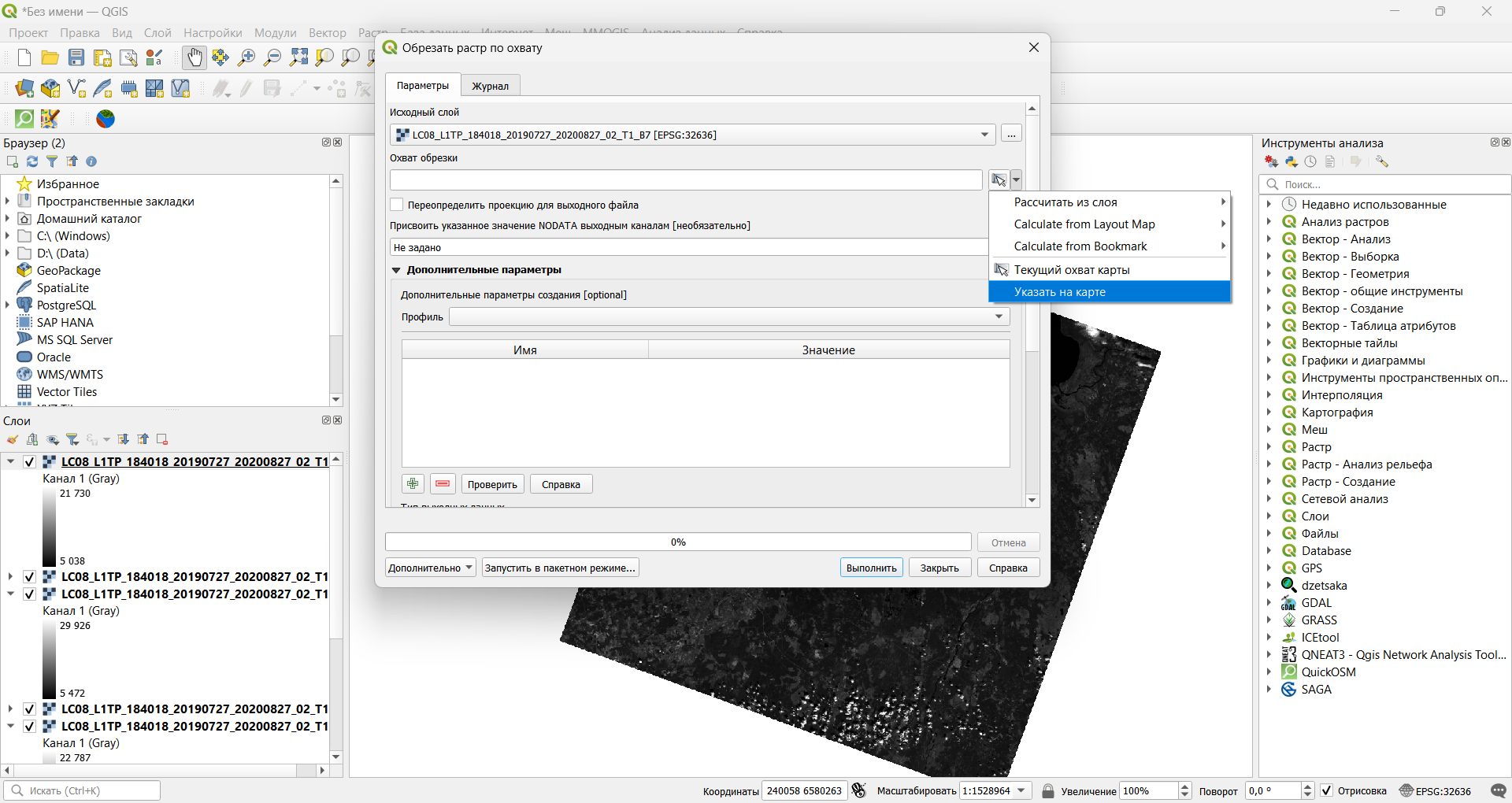Open the Data Source Manager icon
The height and width of the screenshot is (803, 1512).
tap(24, 88)
